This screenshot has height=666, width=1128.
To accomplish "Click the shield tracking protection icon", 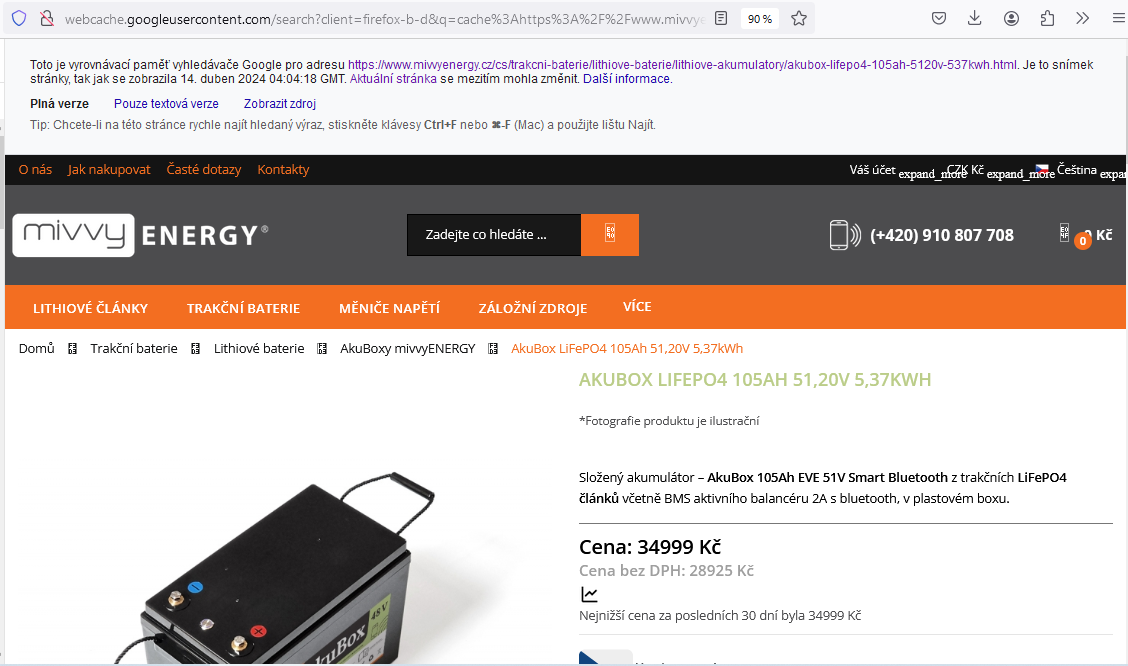I will [x=19, y=19].
